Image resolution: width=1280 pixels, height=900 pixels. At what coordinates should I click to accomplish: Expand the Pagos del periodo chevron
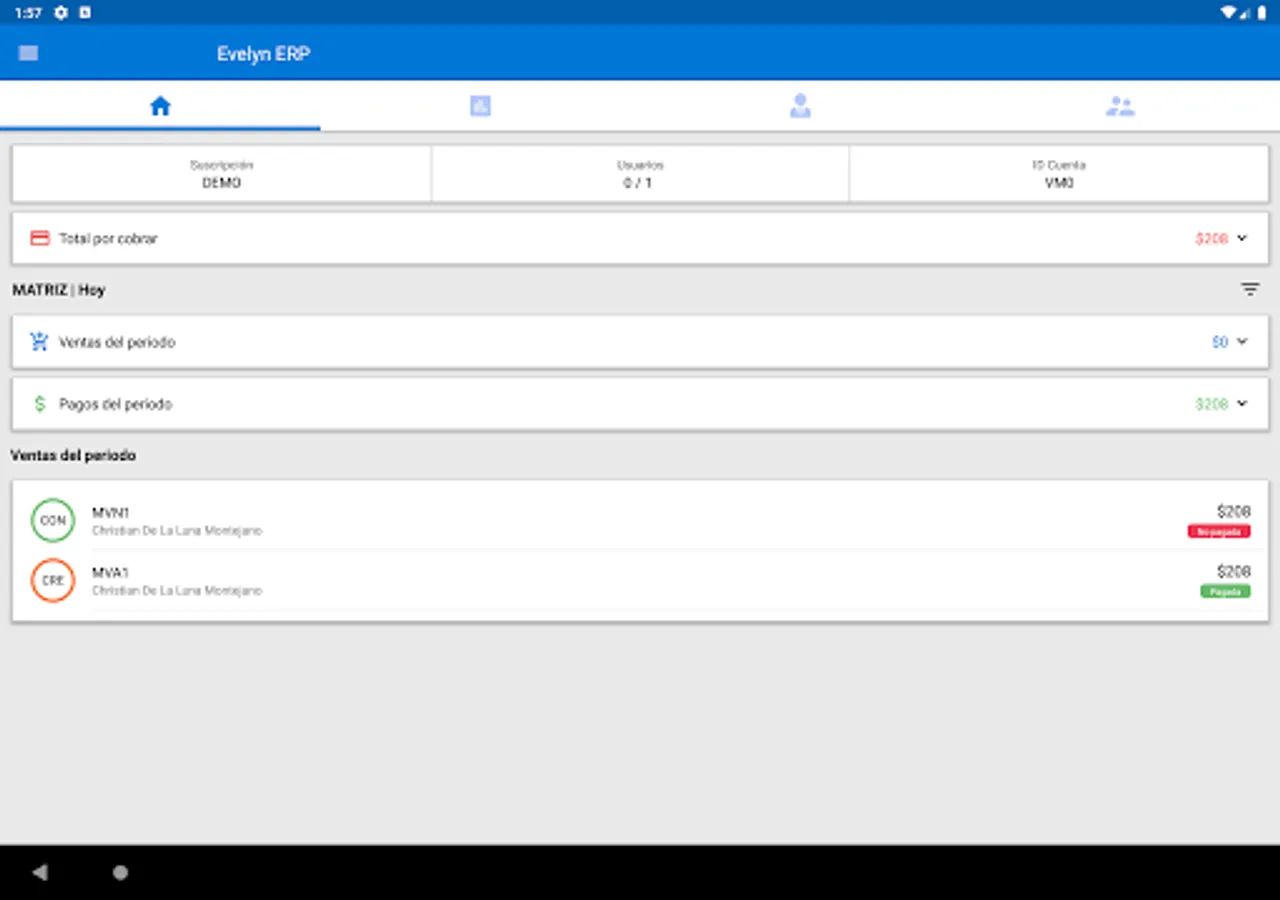(x=1242, y=404)
